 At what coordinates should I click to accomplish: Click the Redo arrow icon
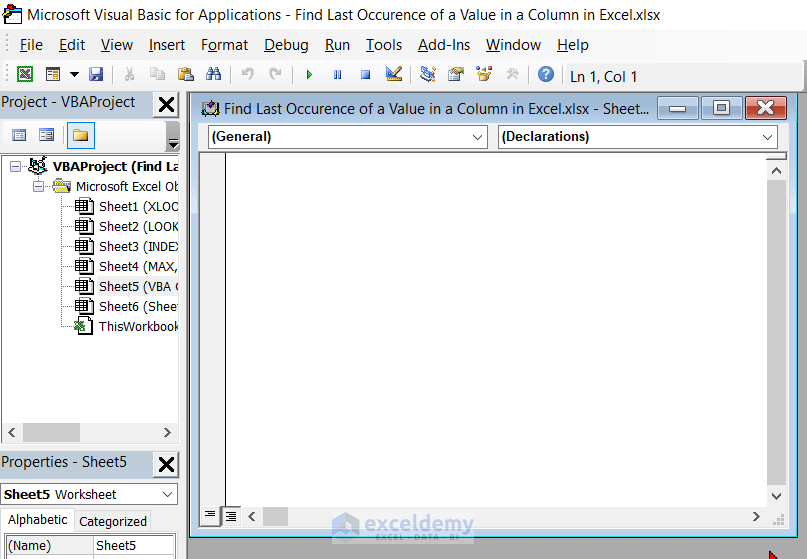275,75
